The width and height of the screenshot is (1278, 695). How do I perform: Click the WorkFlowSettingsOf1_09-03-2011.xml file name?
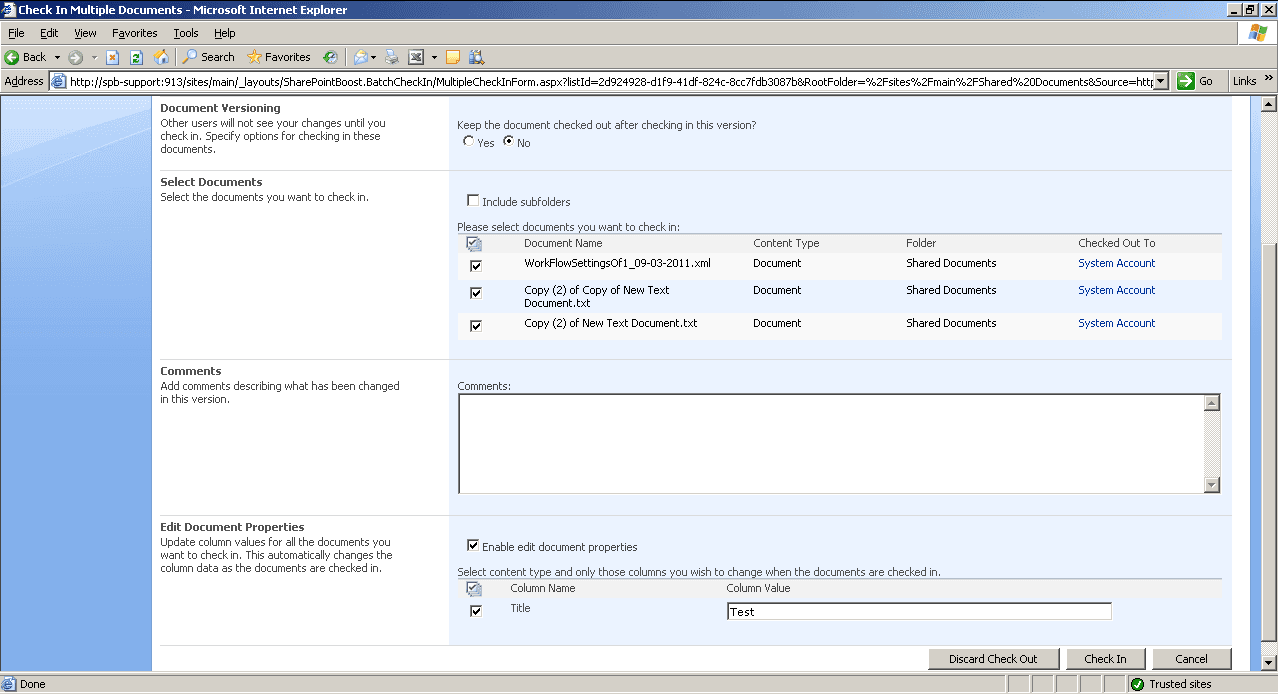point(617,263)
